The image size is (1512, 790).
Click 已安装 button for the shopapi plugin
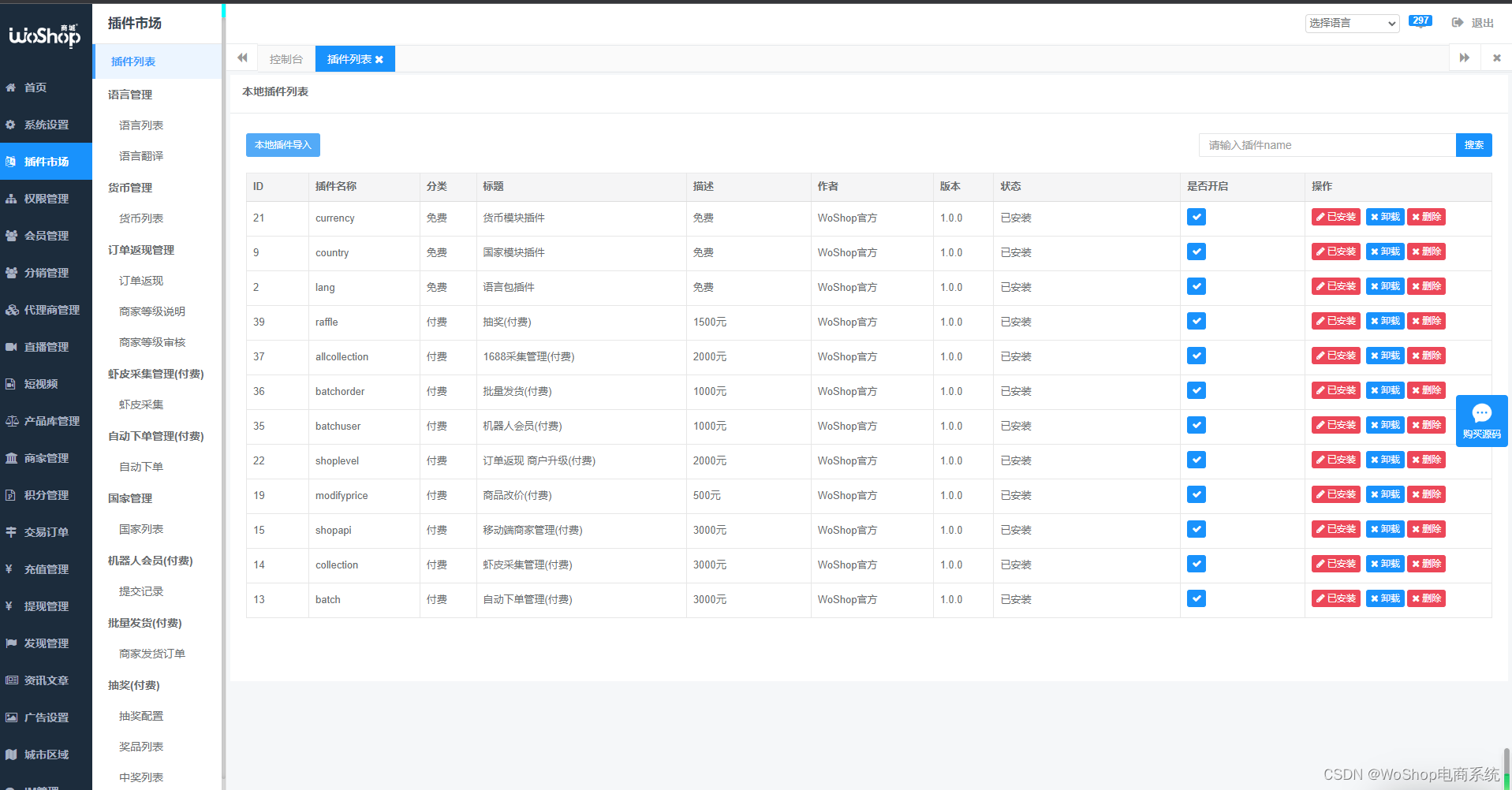[x=1336, y=529]
